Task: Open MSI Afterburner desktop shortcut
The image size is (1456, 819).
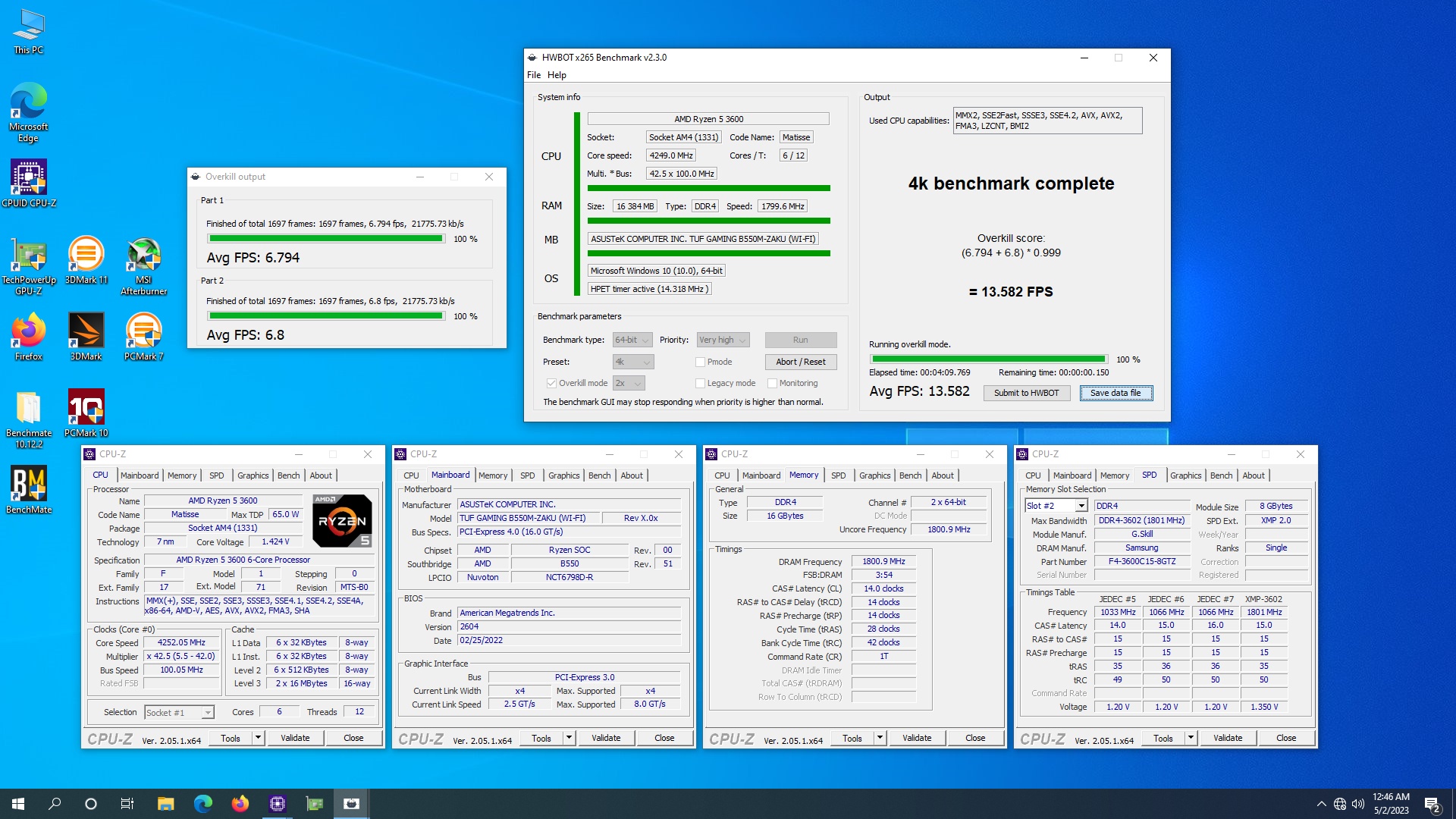Action: click(x=144, y=265)
